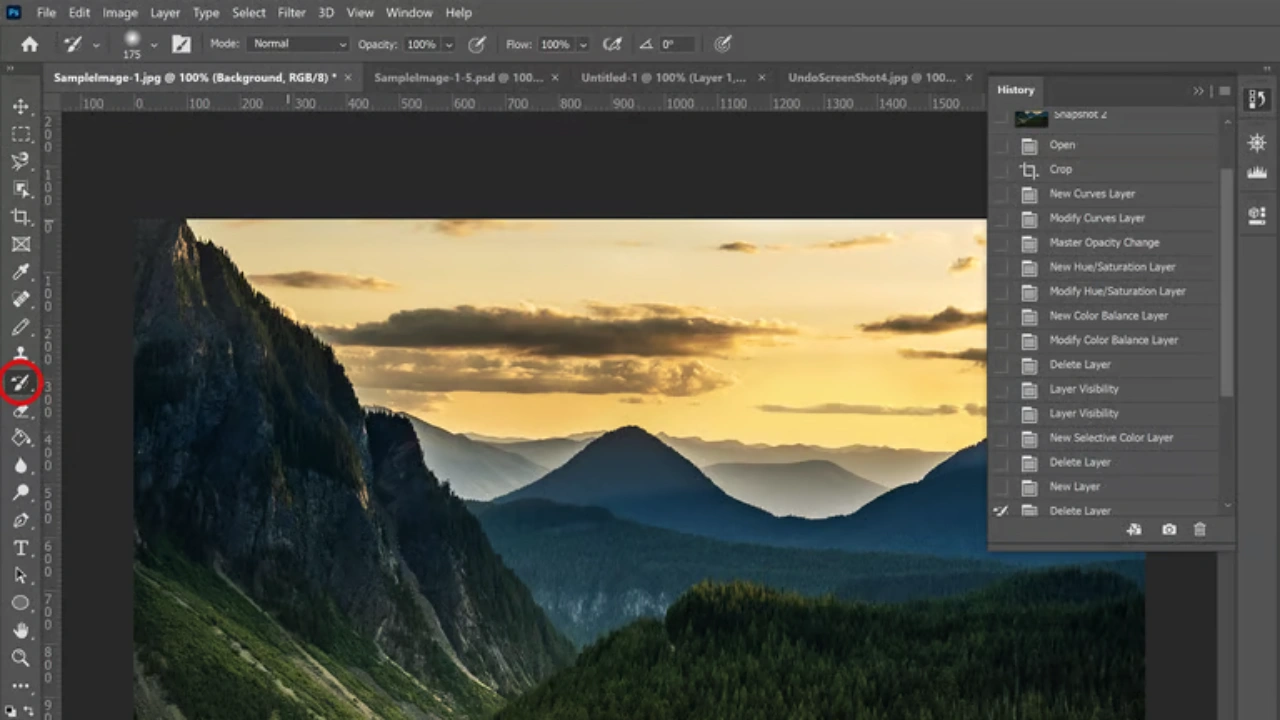Click the New Selective Color Layer state

click(x=1110, y=438)
